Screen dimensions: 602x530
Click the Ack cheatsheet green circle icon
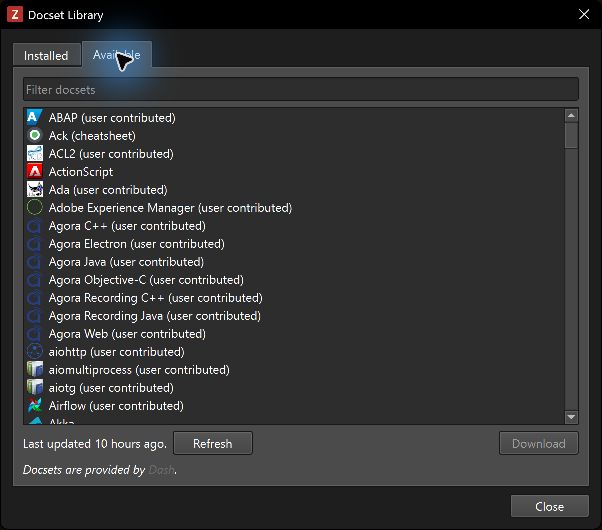35,135
